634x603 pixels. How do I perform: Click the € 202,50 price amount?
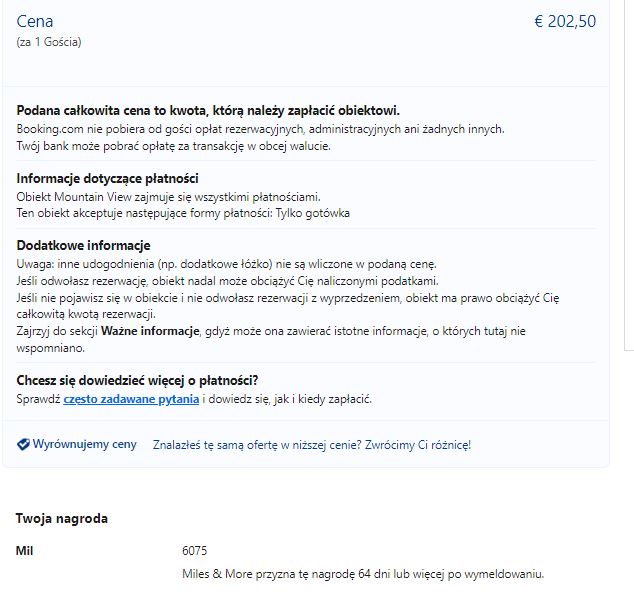tap(565, 21)
